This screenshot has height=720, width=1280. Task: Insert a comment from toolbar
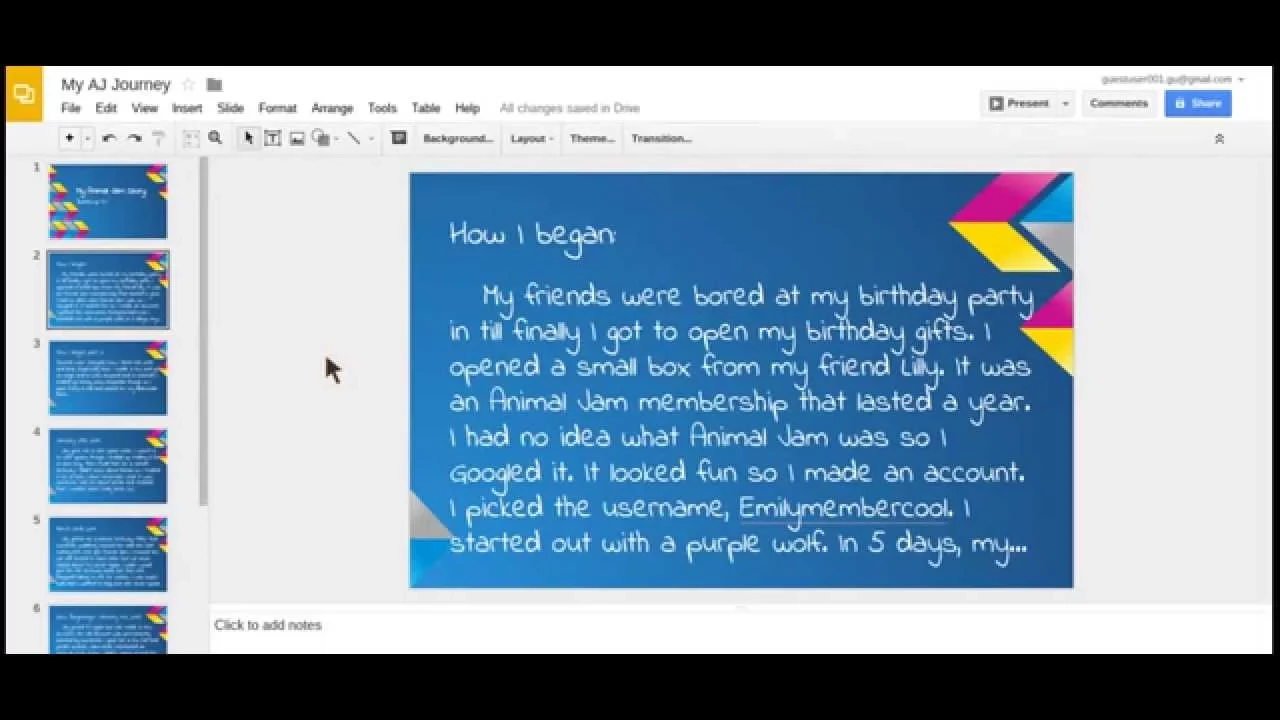tap(398, 139)
